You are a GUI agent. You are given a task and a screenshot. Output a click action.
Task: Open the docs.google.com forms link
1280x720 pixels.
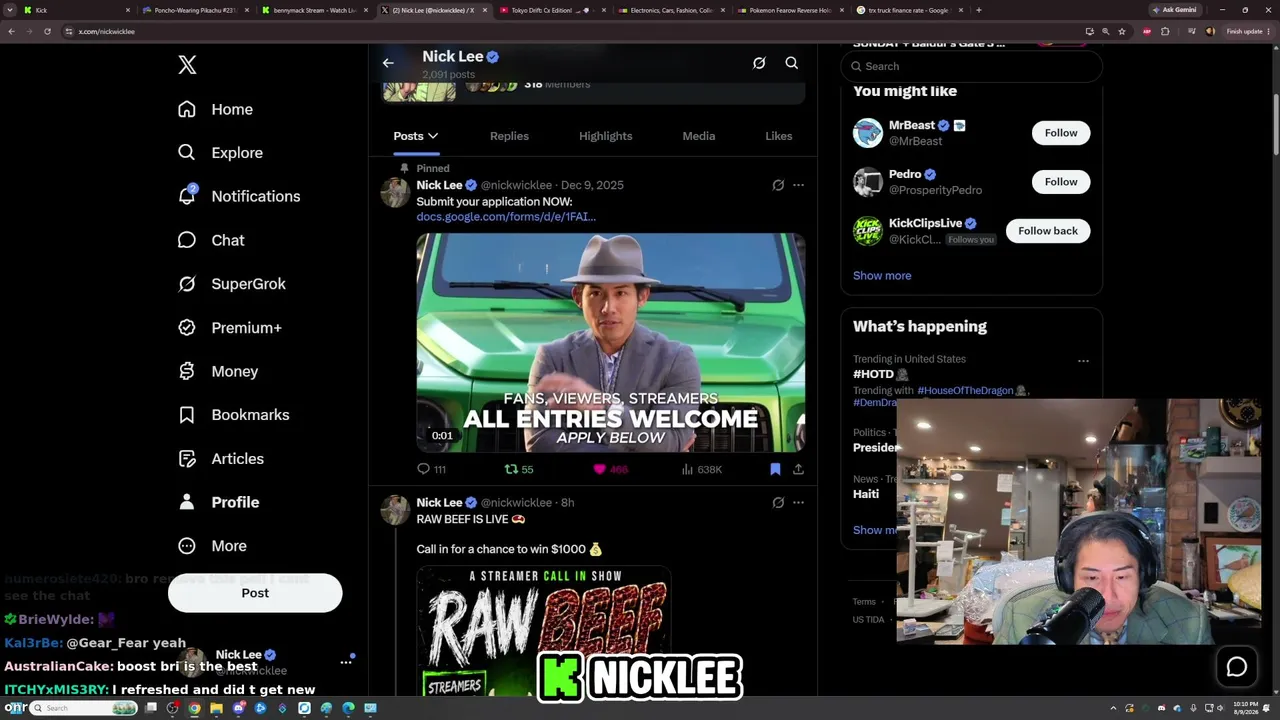[x=506, y=217]
